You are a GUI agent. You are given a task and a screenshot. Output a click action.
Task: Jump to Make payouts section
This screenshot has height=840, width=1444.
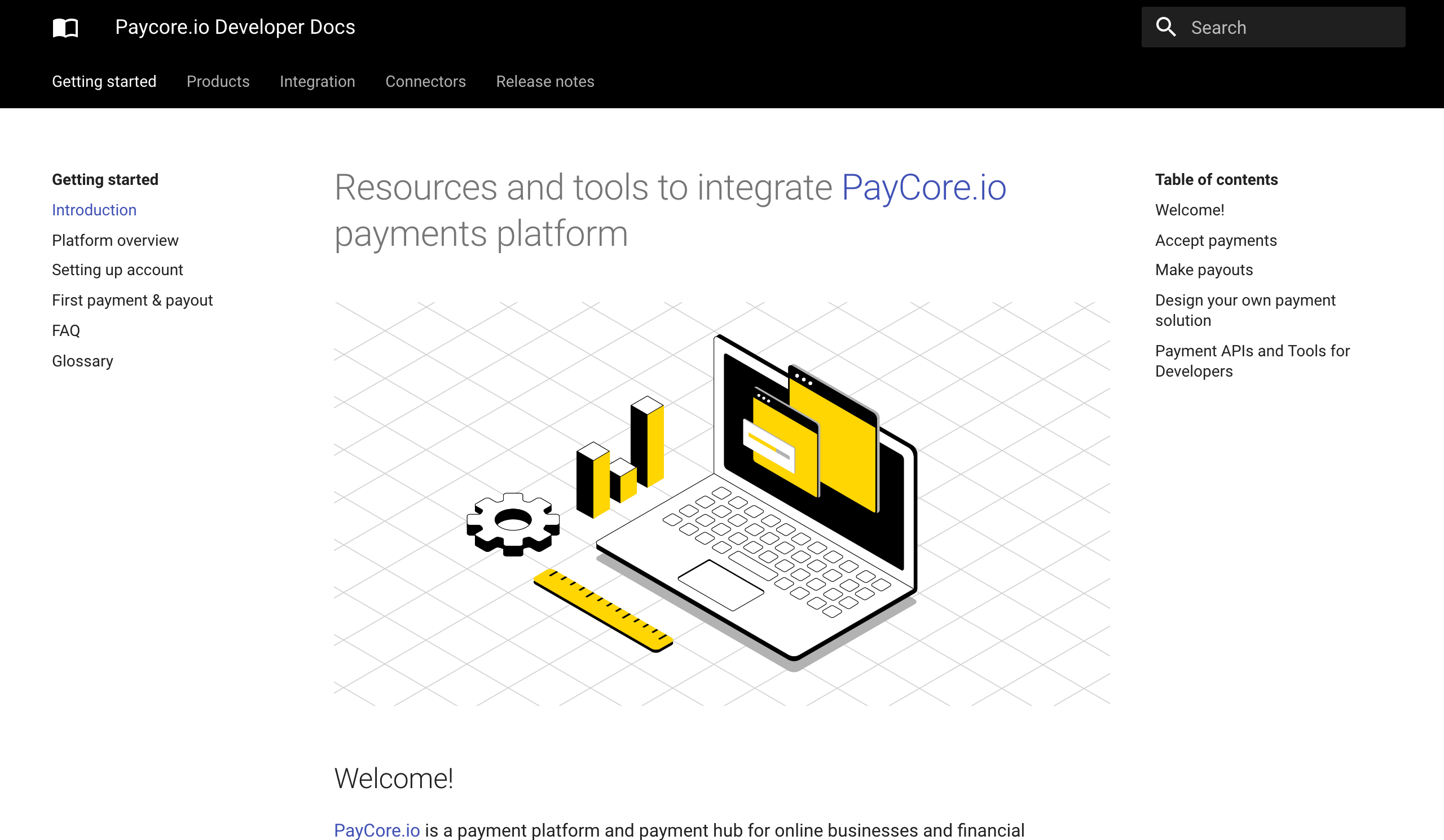pyautogui.click(x=1204, y=269)
